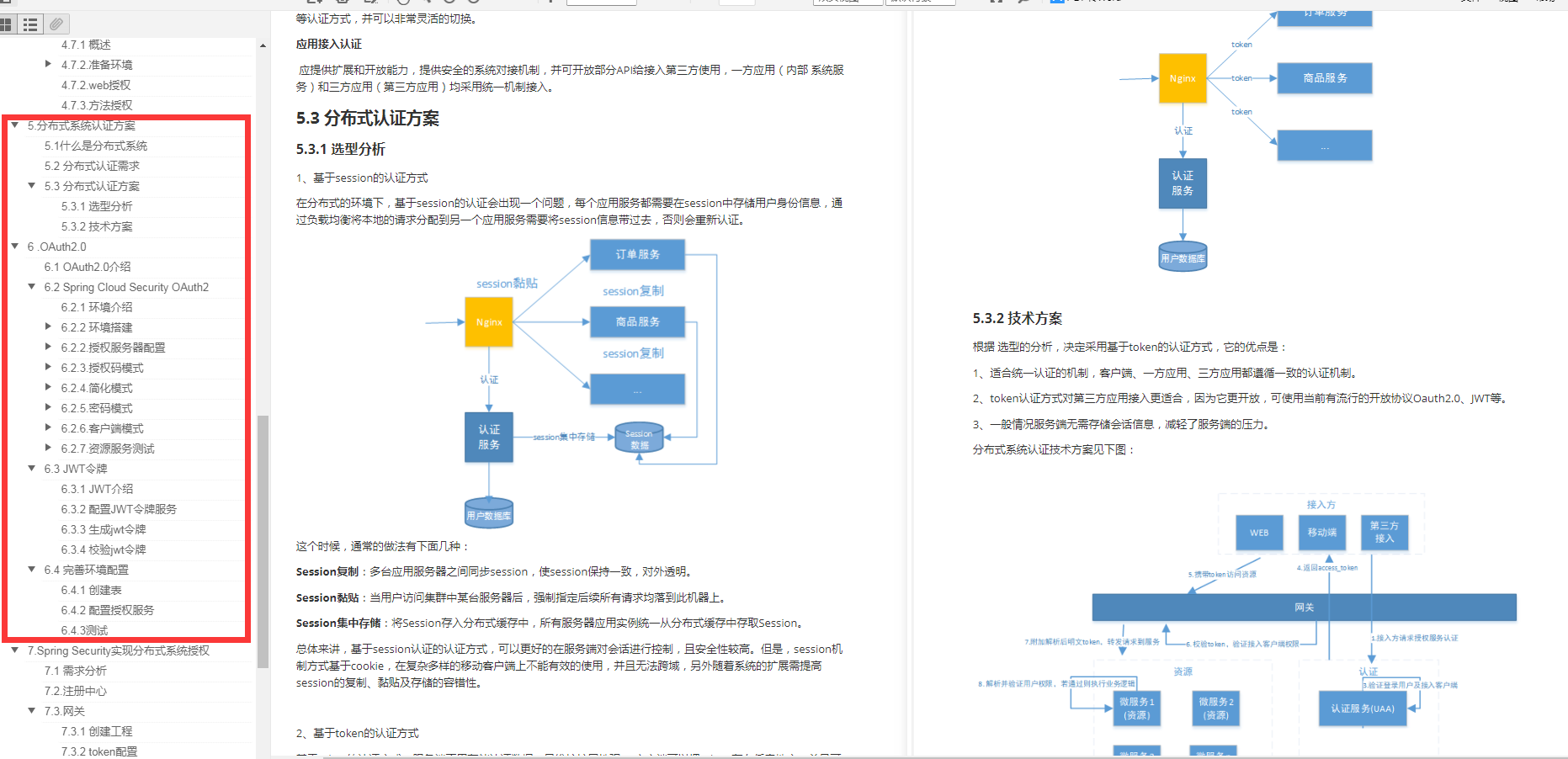Go to 6.2.5.密码模式 section
The height and width of the screenshot is (759, 1568).
(x=97, y=408)
